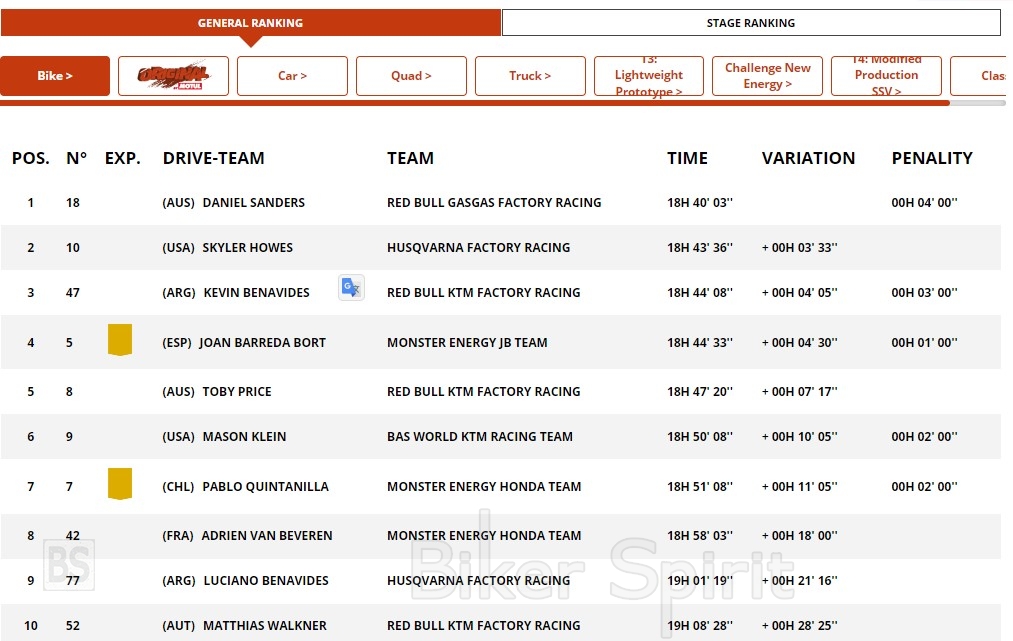The width and height of the screenshot is (1013, 641).
Task: Click the yellow flag icon for Pablo Quintanilla
Action: pos(120,484)
